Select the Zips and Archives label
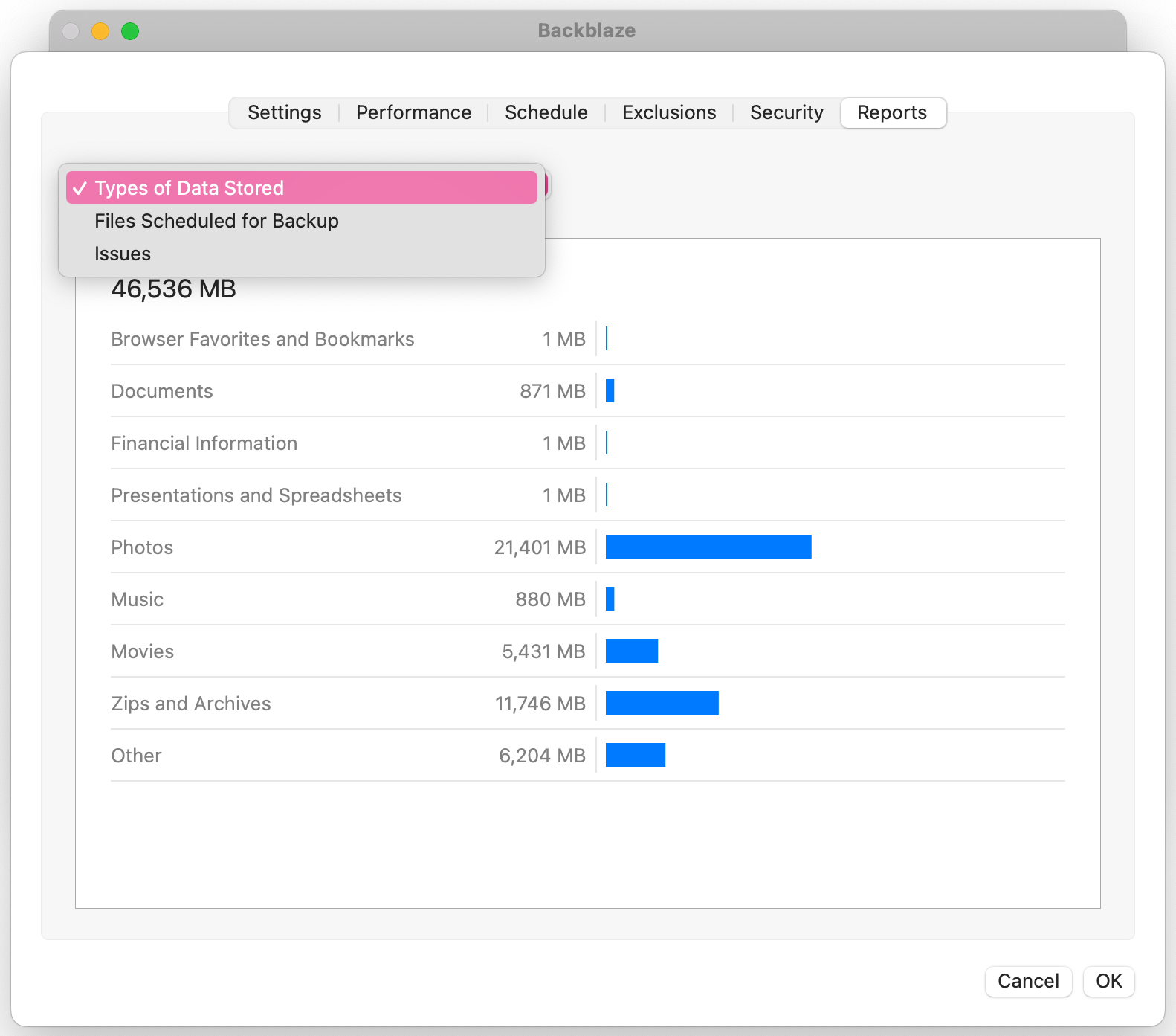This screenshot has height=1036, width=1176. pyautogui.click(x=191, y=704)
